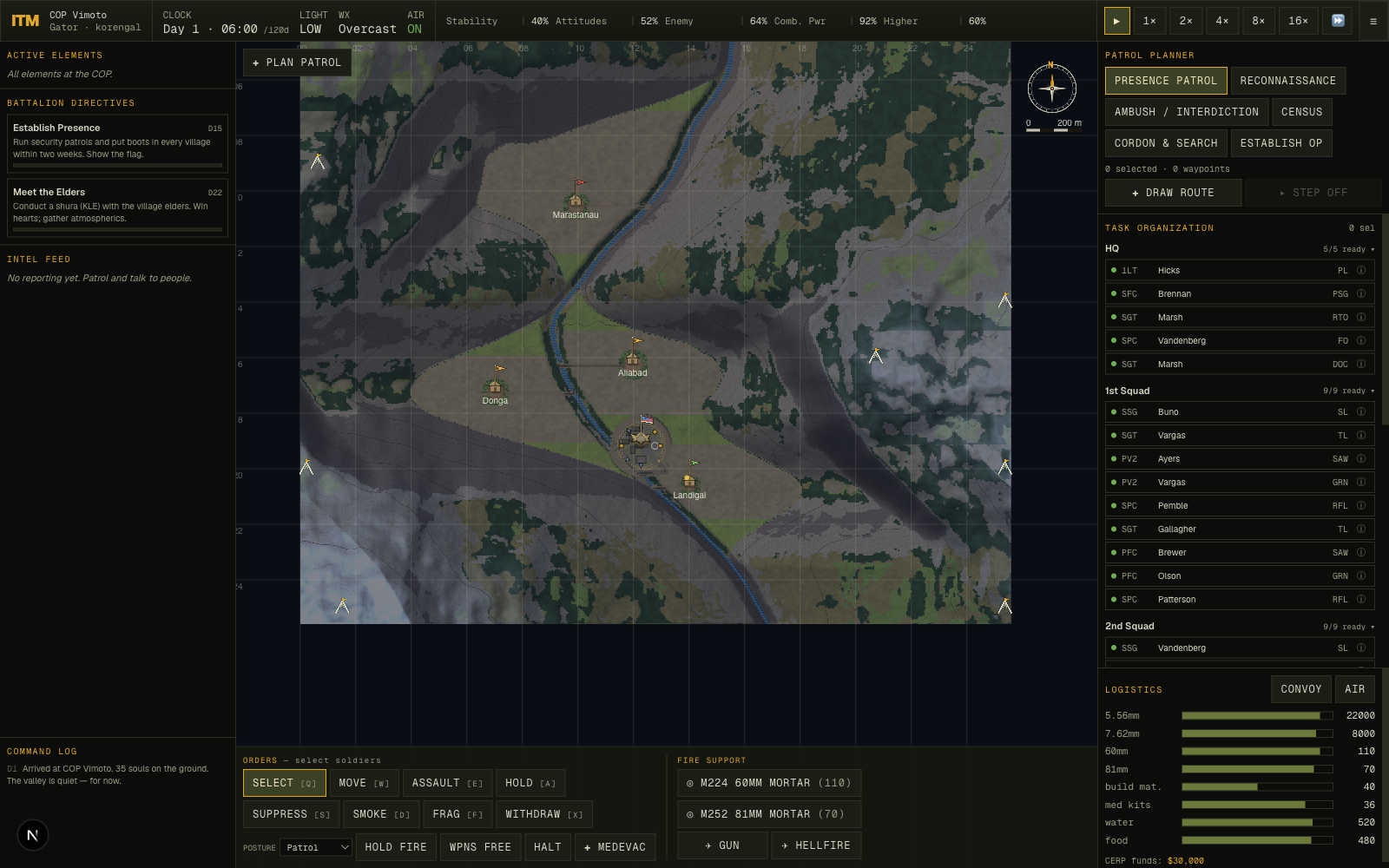This screenshot has height=868, width=1389.
Task: Issue the Smoke order
Action: tap(381, 814)
